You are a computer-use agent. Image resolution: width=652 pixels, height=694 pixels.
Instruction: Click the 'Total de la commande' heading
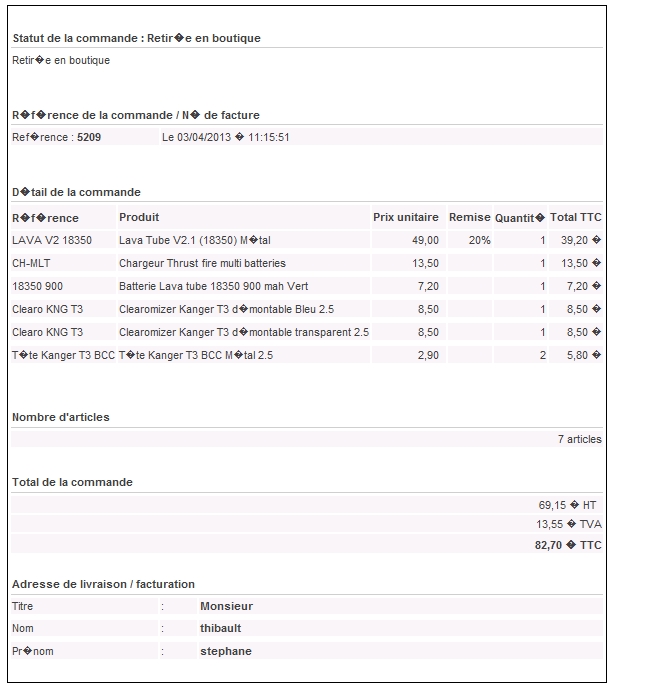[72, 482]
